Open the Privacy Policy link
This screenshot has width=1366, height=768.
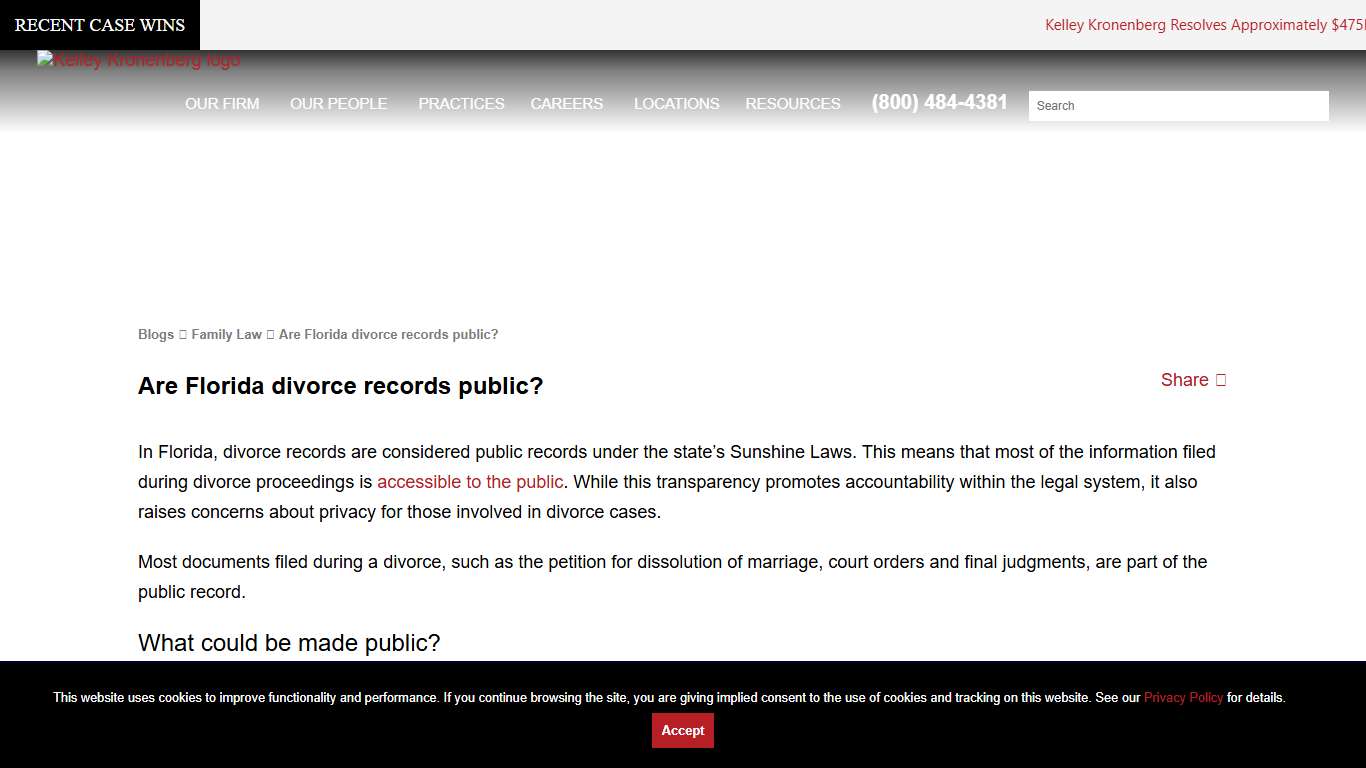pos(1183,697)
